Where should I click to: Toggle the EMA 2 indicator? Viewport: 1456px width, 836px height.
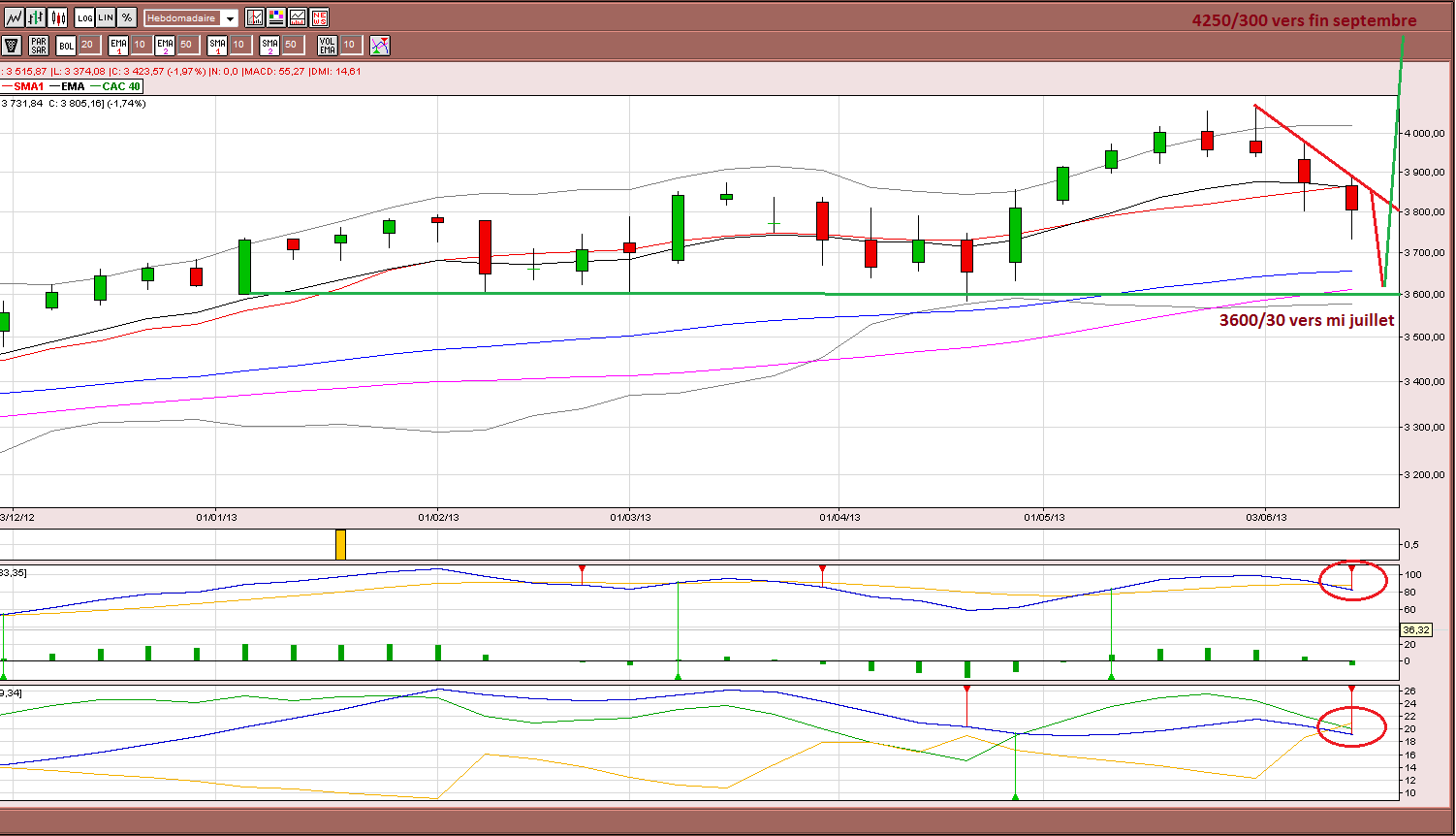pyautogui.click(x=165, y=45)
